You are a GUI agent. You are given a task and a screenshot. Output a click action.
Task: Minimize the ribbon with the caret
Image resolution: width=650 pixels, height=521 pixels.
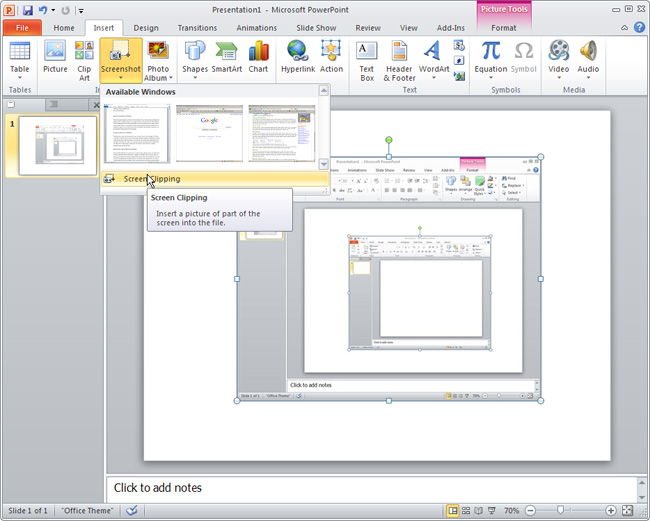tap(624, 28)
